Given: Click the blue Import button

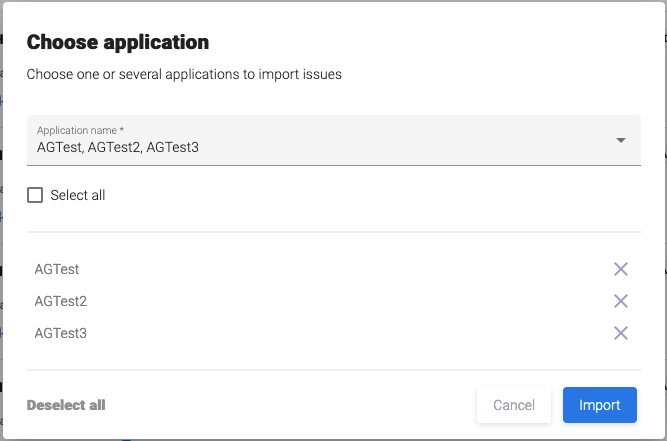Looking at the screenshot, I should pos(600,405).
